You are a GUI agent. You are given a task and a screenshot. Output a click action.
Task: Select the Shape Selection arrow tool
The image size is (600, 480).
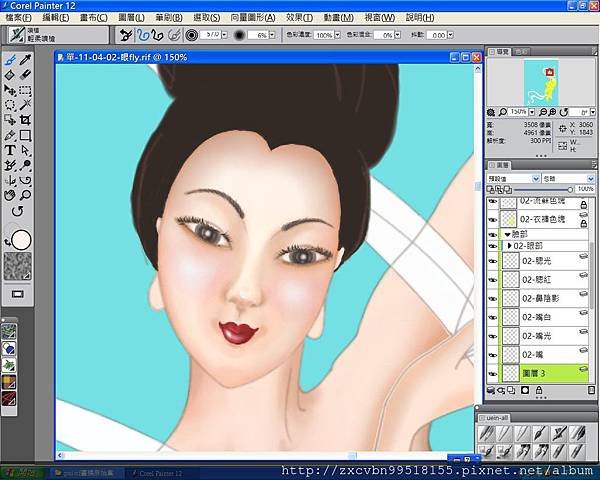click(25, 150)
